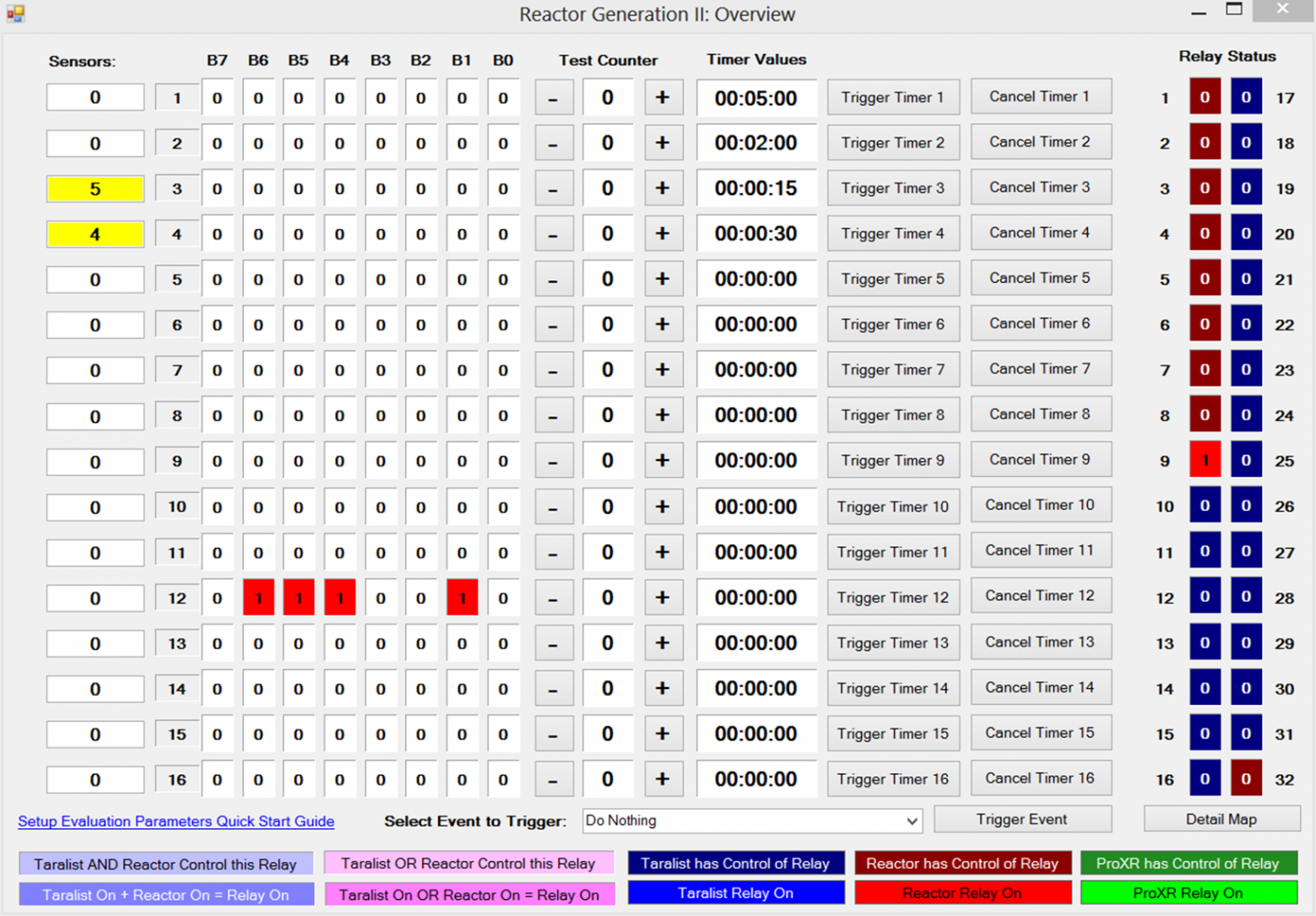Viewport: 1316px width, 916px height.
Task: Increase the Test Counter in row 12
Action: 662,598
